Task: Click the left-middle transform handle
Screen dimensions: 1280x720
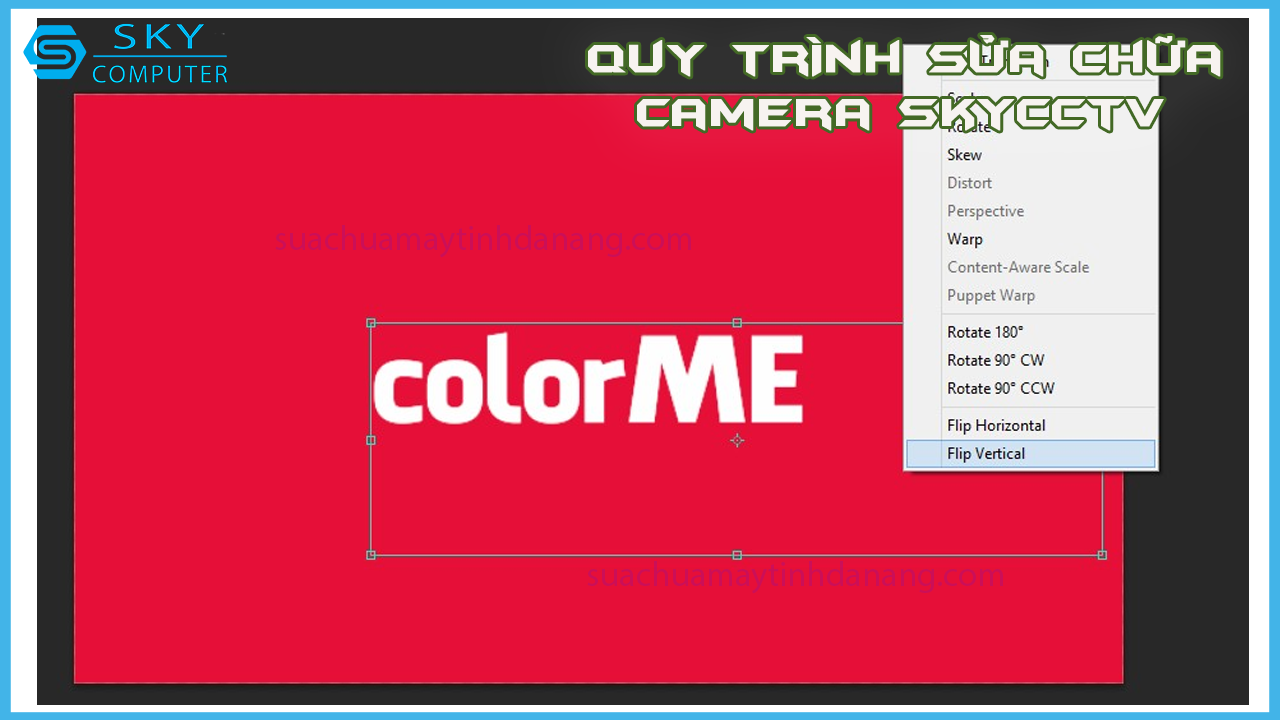Action: coord(371,440)
